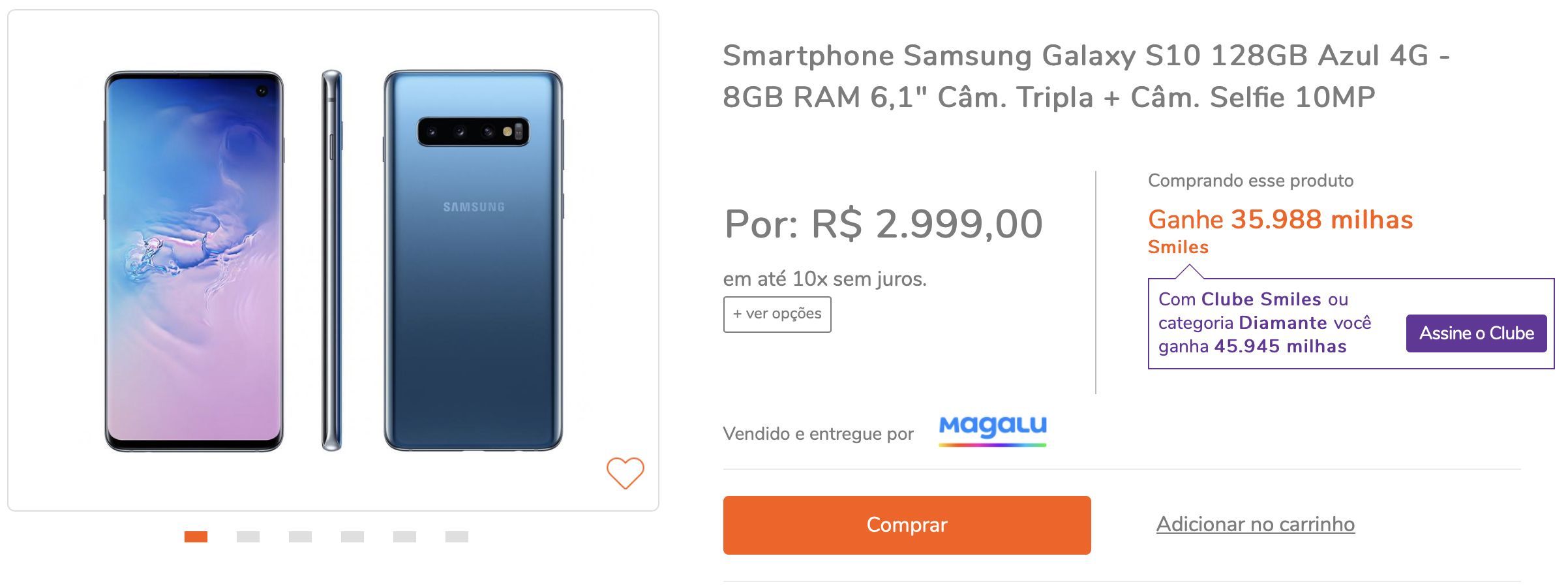Expand payment options with '+ ver opções'

coord(777,314)
